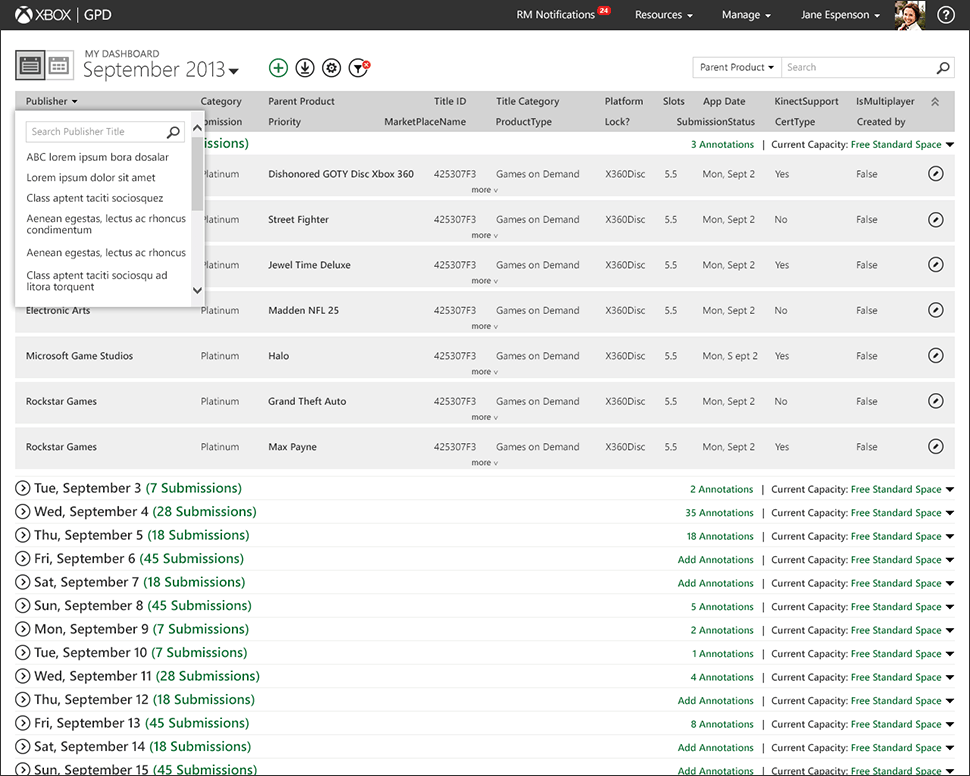Viewport: 970px width, 776px height.
Task: Open the Resources menu
Action: [664, 15]
